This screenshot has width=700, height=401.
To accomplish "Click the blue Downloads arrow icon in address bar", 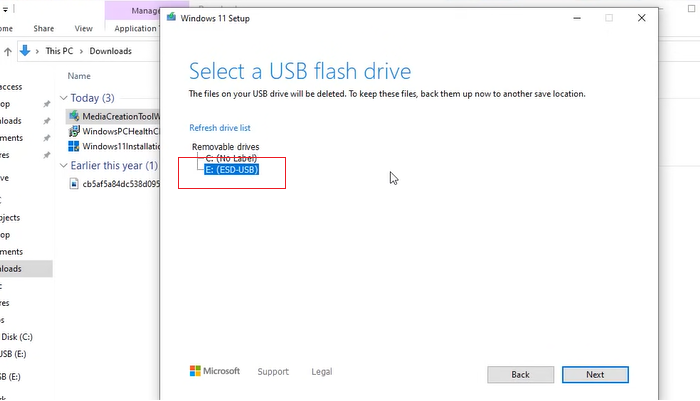I will pos(25,51).
